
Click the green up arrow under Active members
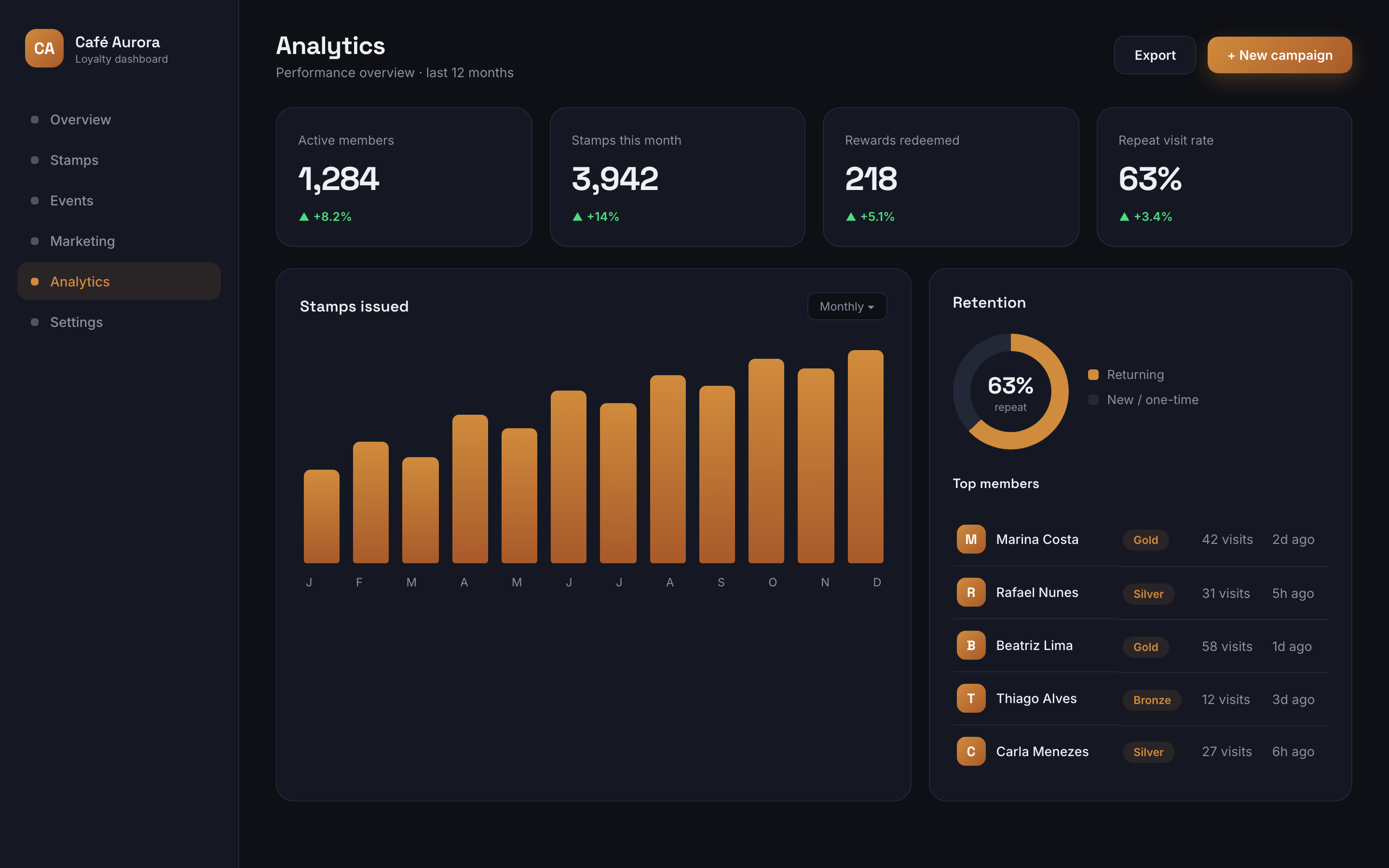tap(304, 217)
